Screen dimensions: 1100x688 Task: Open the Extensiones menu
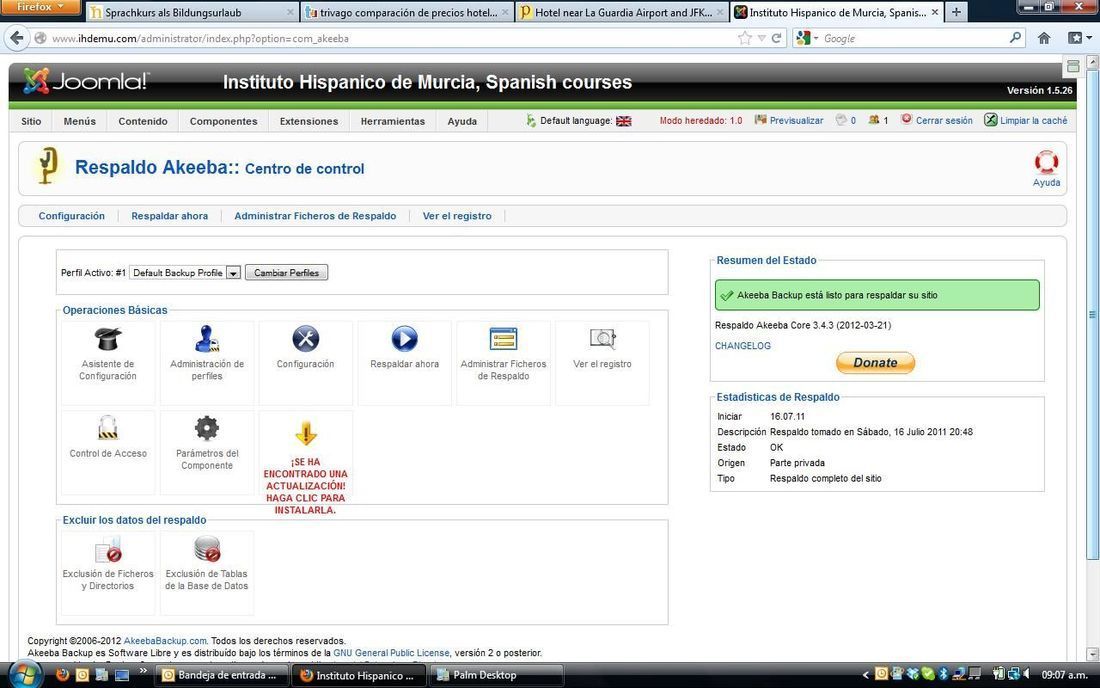tap(309, 121)
